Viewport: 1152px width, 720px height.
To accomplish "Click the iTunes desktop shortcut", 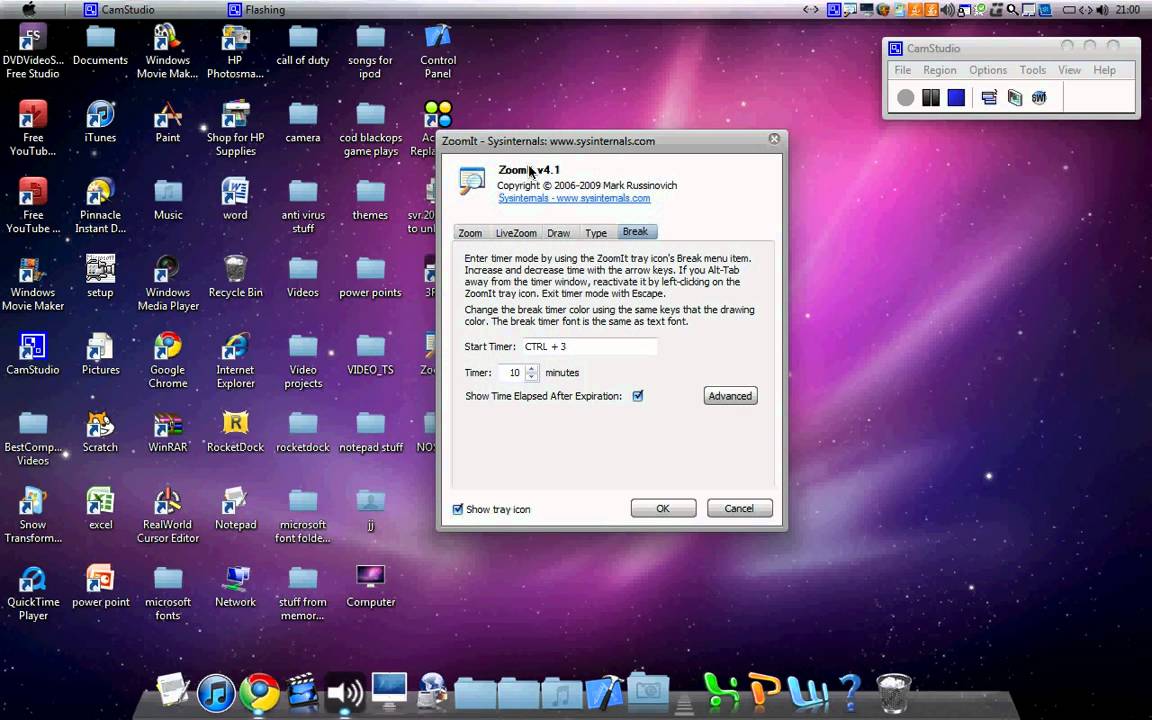I will pyautogui.click(x=100, y=121).
